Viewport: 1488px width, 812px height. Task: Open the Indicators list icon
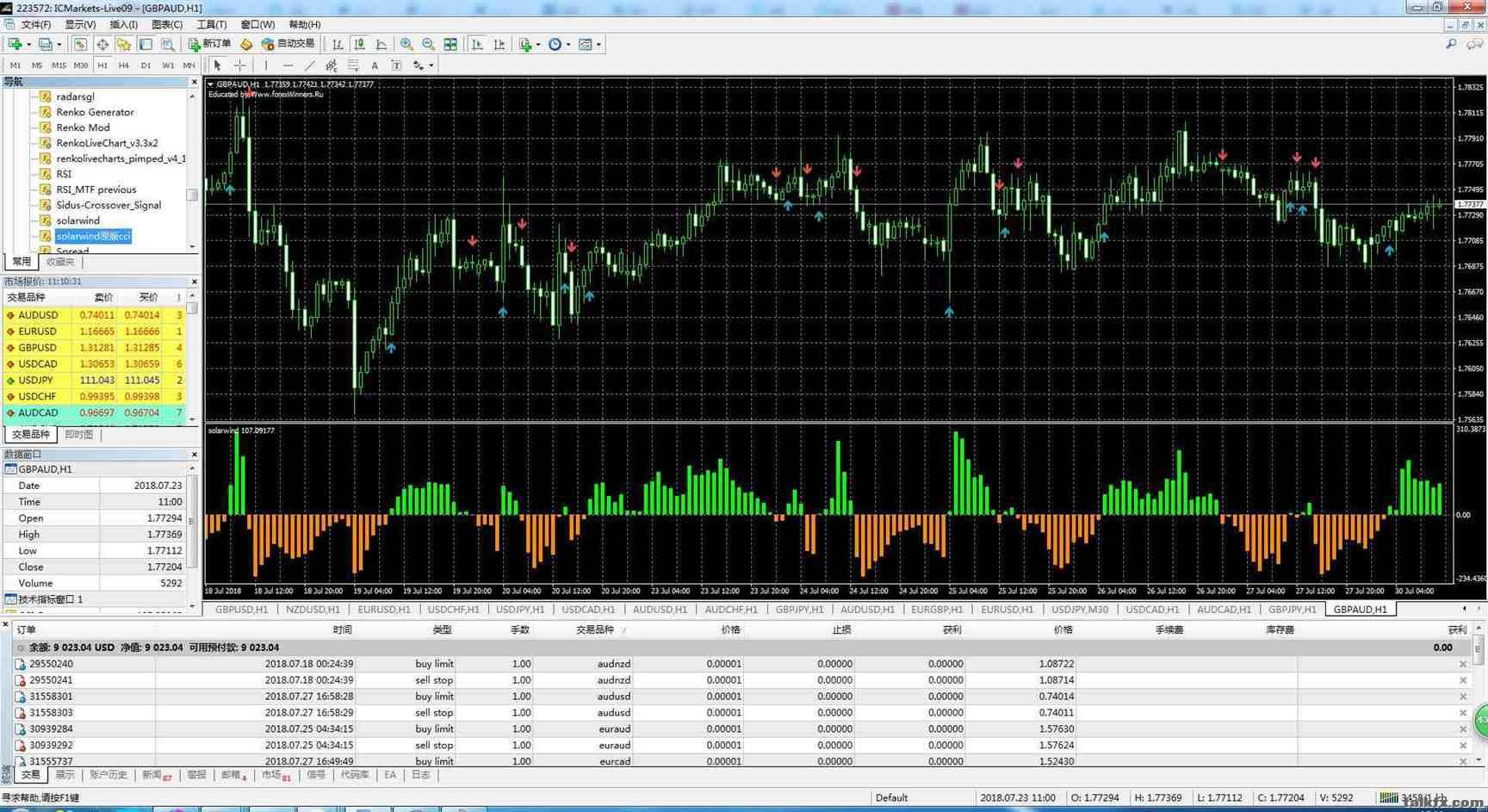(525, 44)
